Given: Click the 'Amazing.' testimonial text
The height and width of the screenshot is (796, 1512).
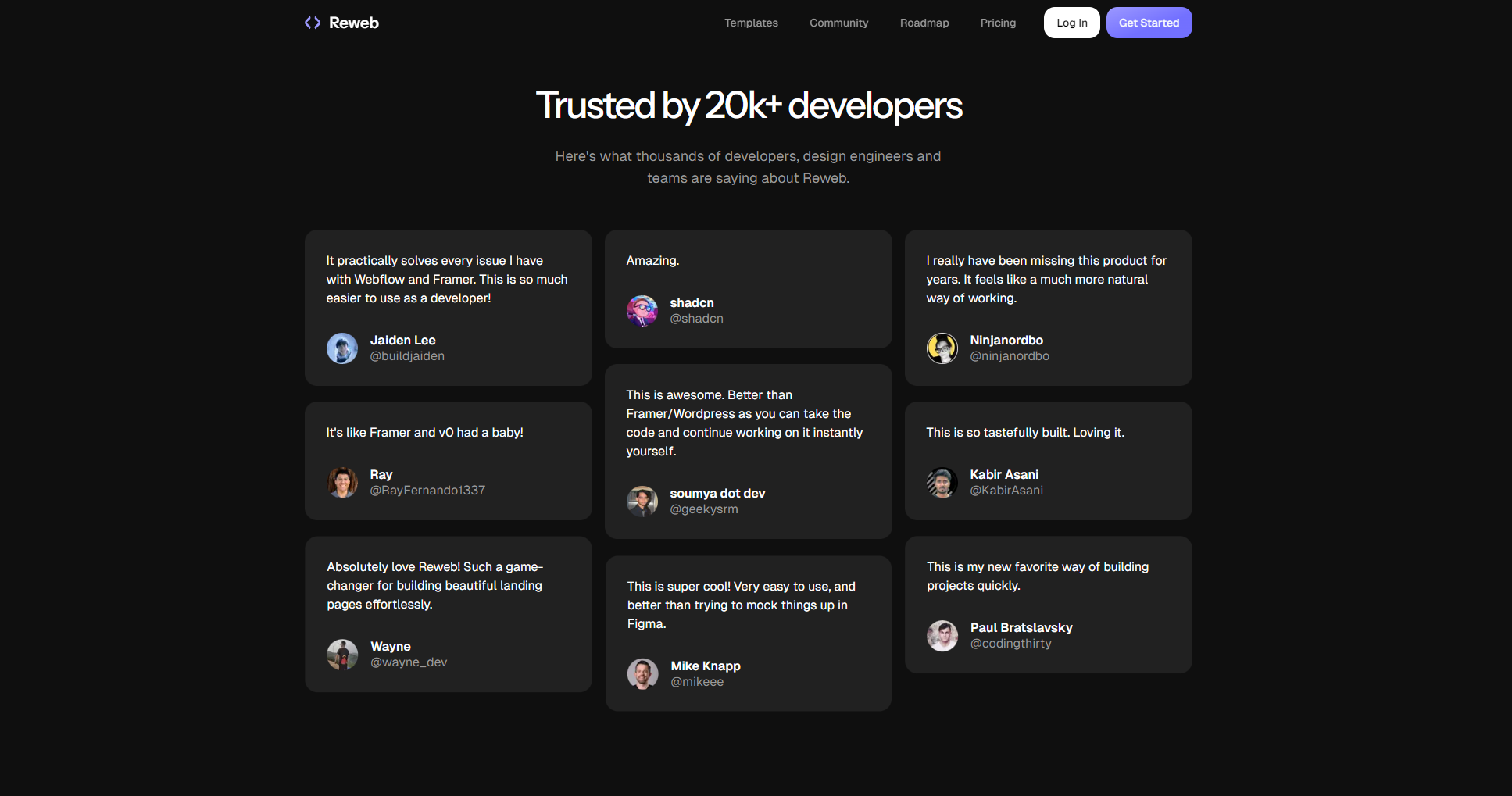Looking at the screenshot, I should [x=652, y=261].
